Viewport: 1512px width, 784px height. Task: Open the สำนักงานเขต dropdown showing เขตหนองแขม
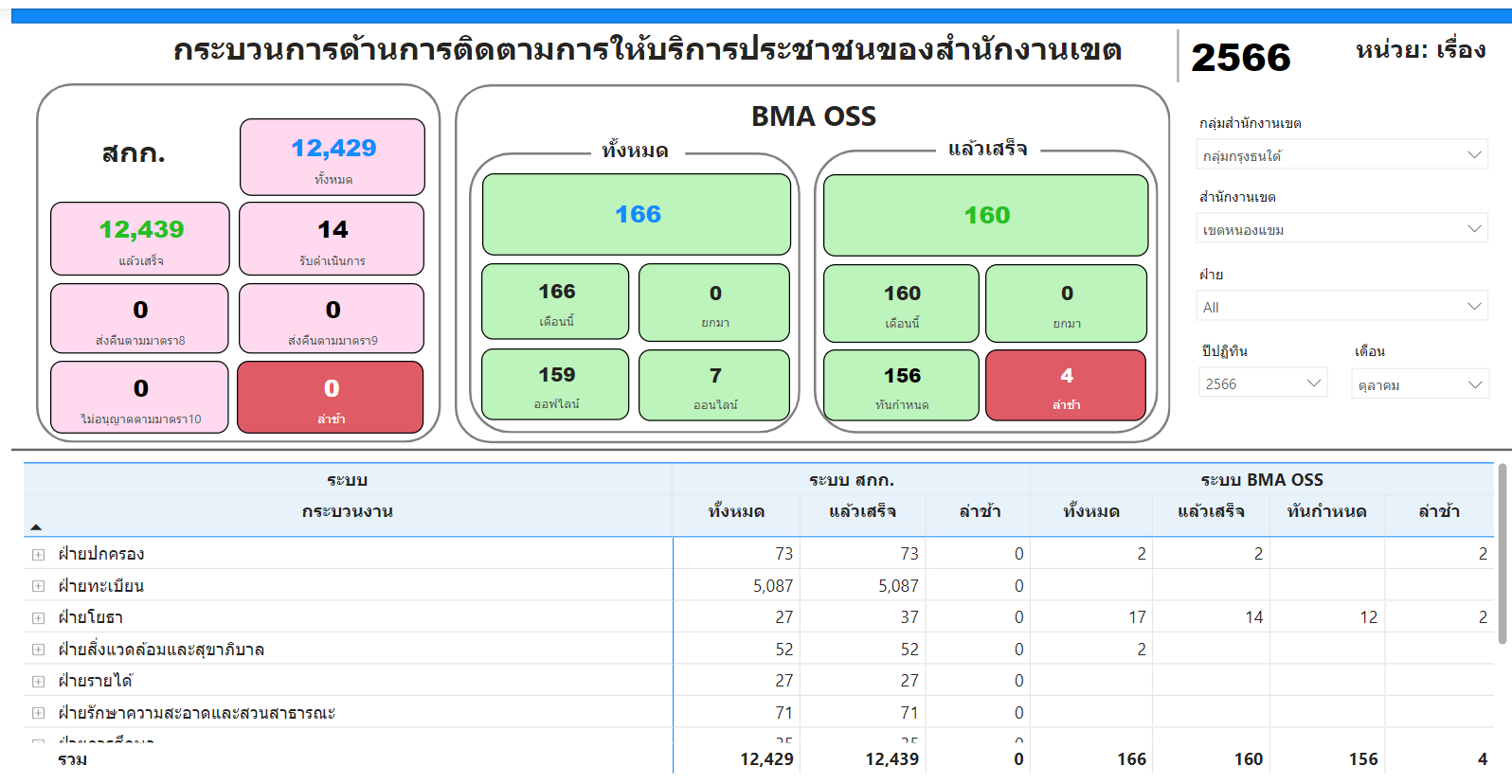(x=1341, y=229)
